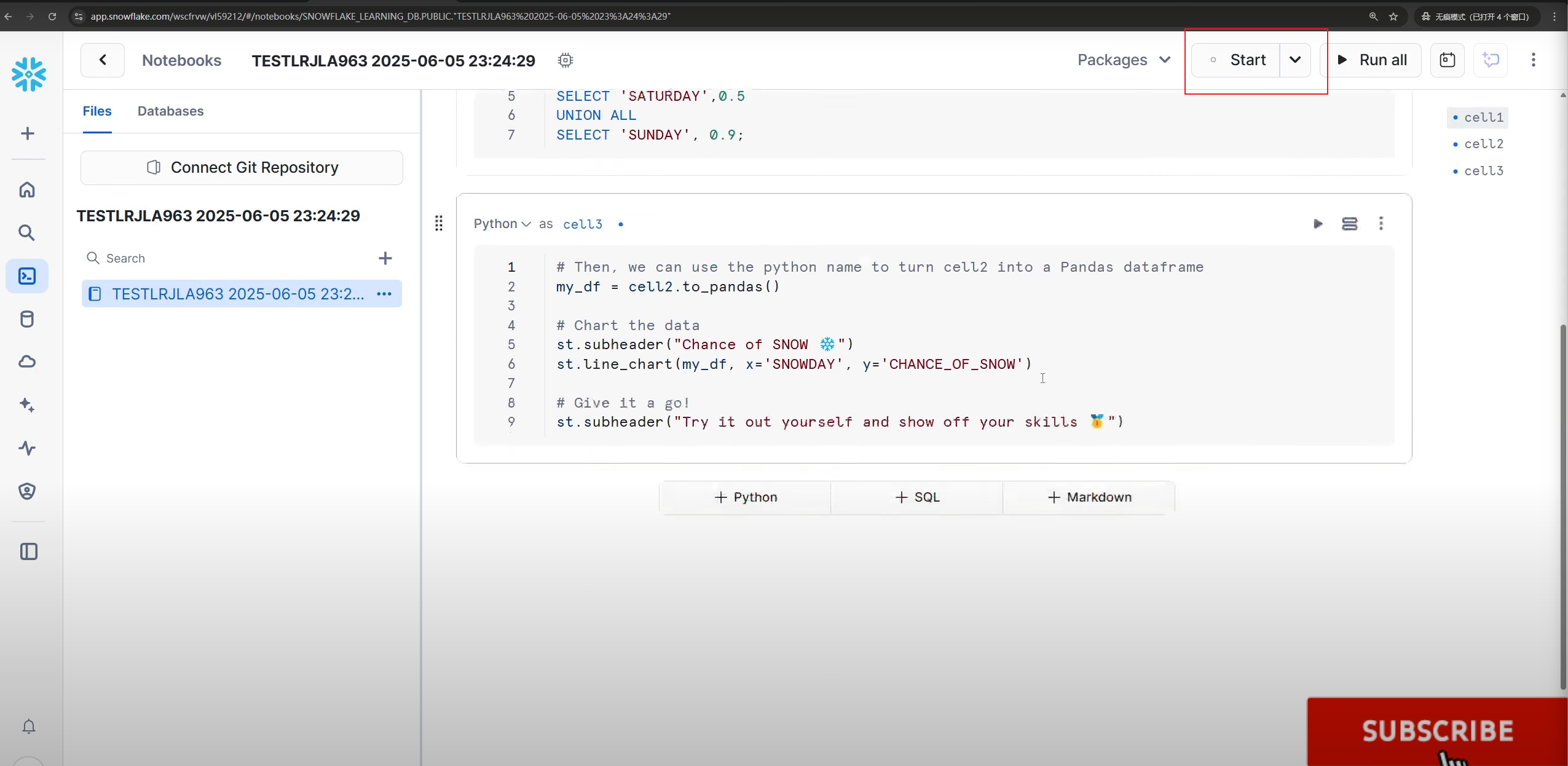Open Projects (notebooks) sidebar icon
The height and width of the screenshot is (766, 1568).
point(27,276)
